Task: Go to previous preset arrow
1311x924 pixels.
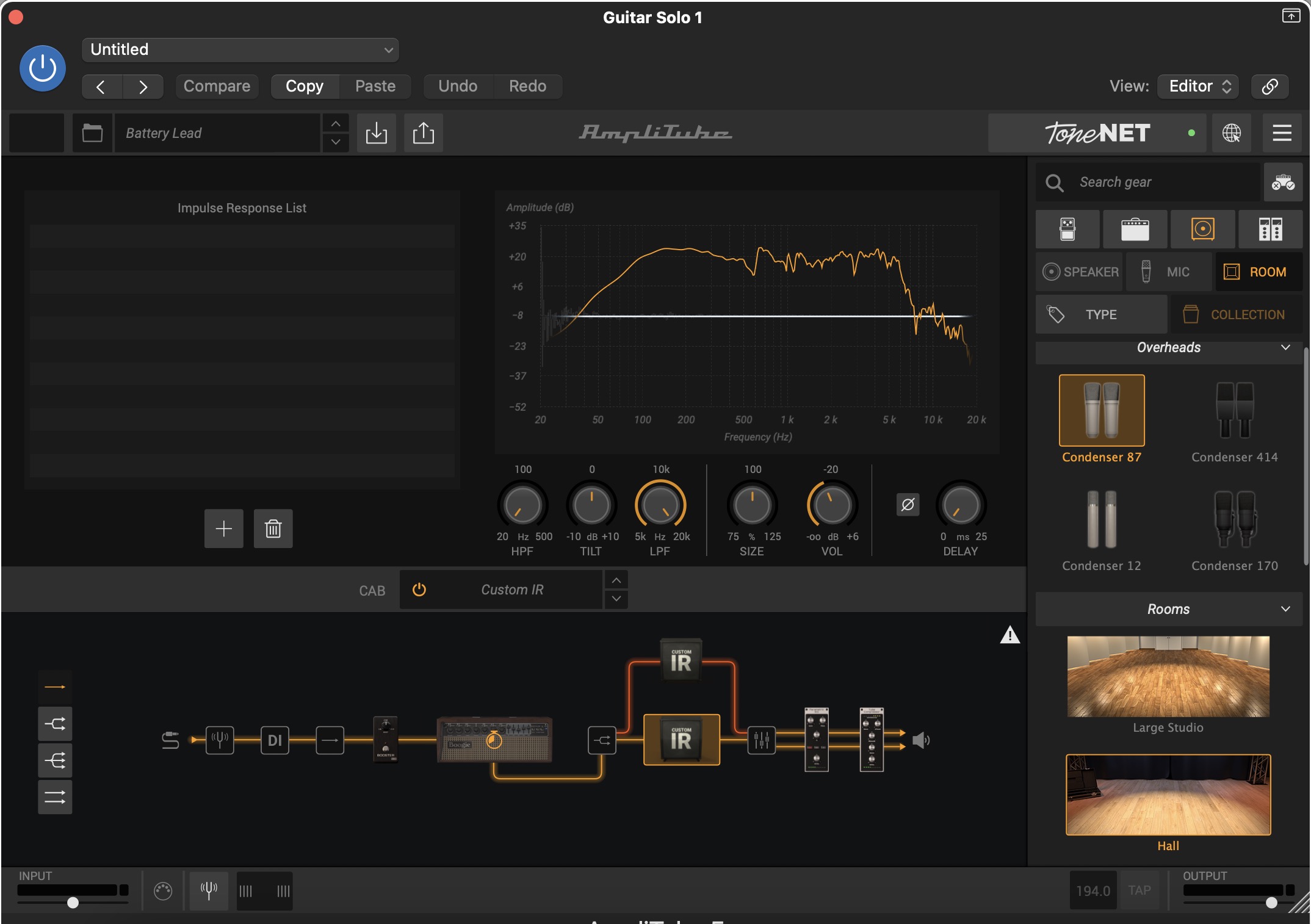Action: (101, 87)
